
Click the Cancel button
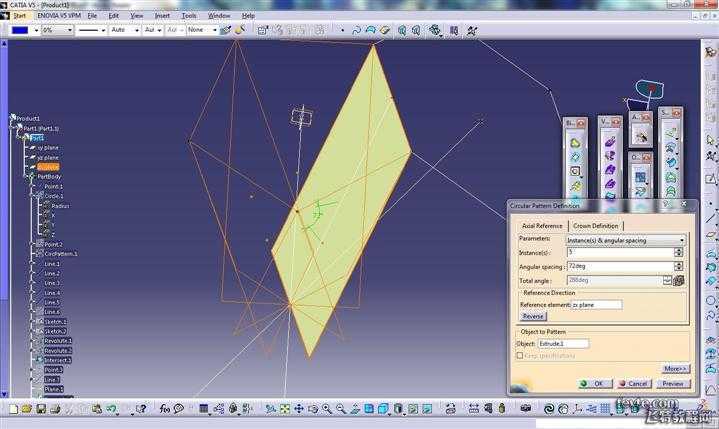(634, 384)
